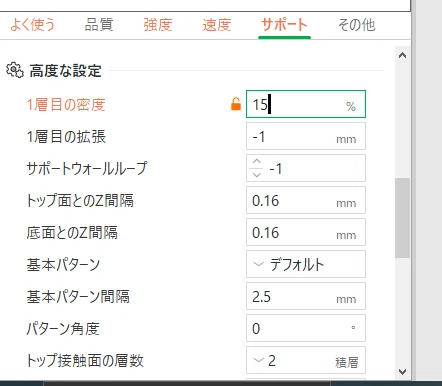442x386 pixels.
Task: Switch to the 品質 tab
Action: [99, 25]
